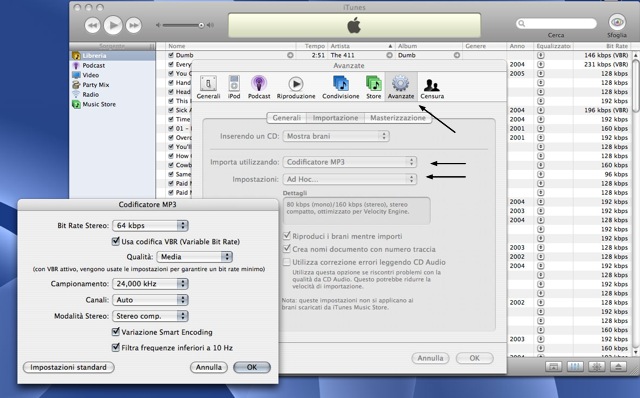Sort library by the Artista column

(361, 46)
